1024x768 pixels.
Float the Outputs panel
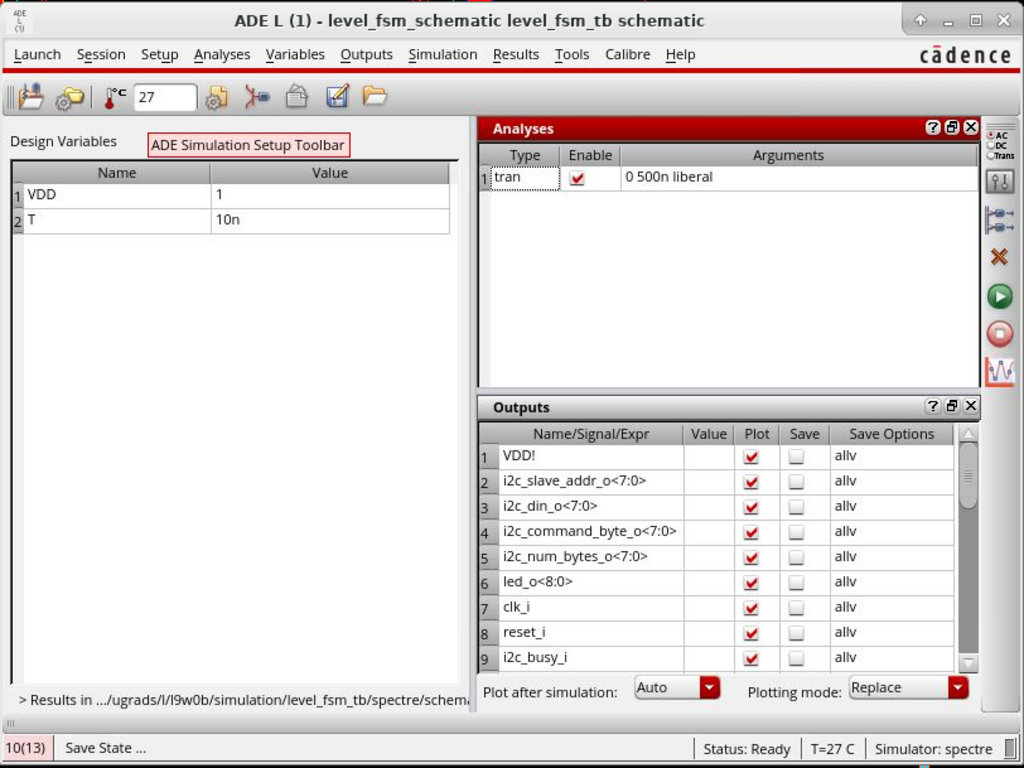coord(952,406)
